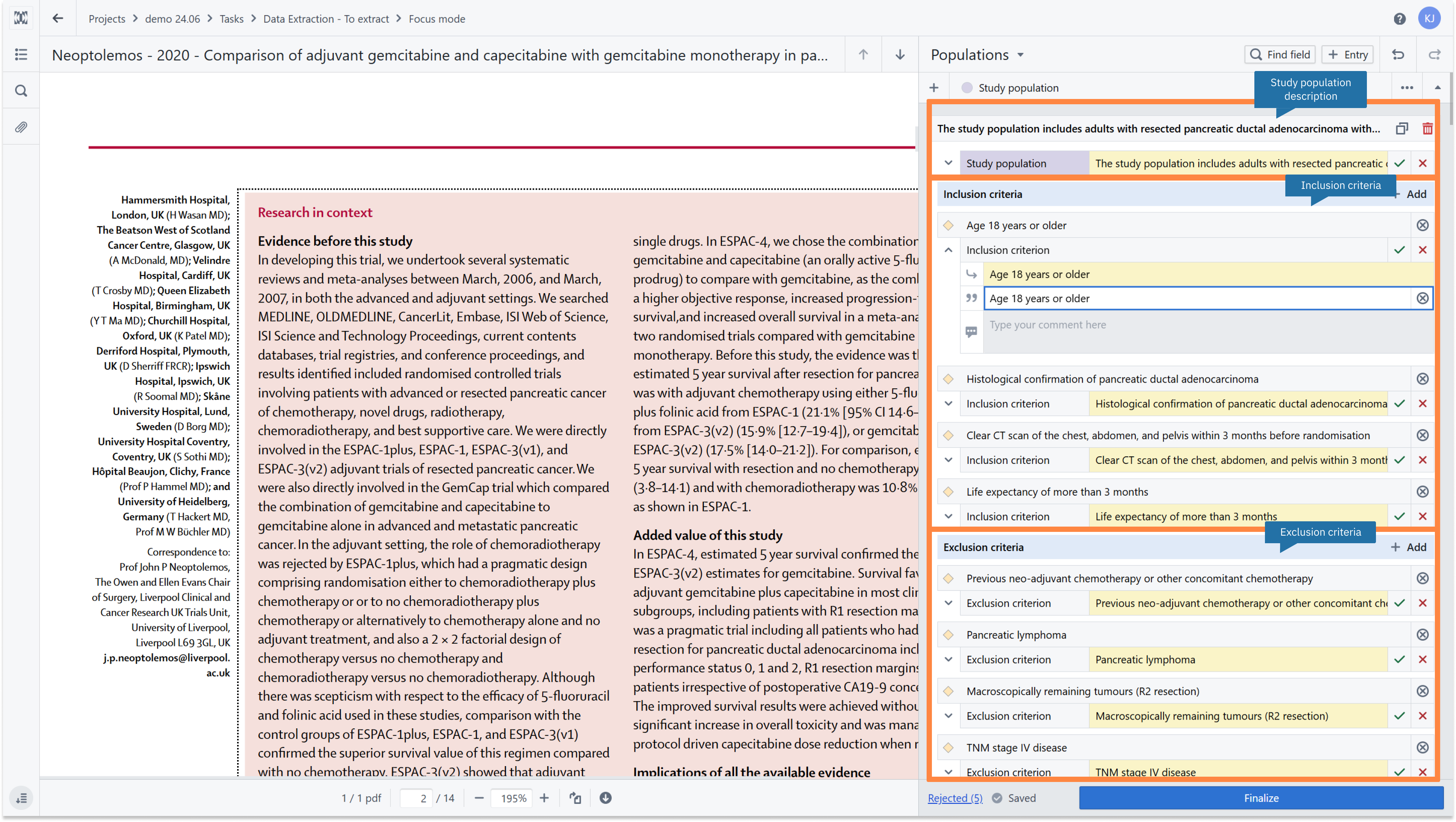The height and width of the screenshot is (822, 1456).
Task: Collapse the Study population section with up triangle
Action: 1437,88
